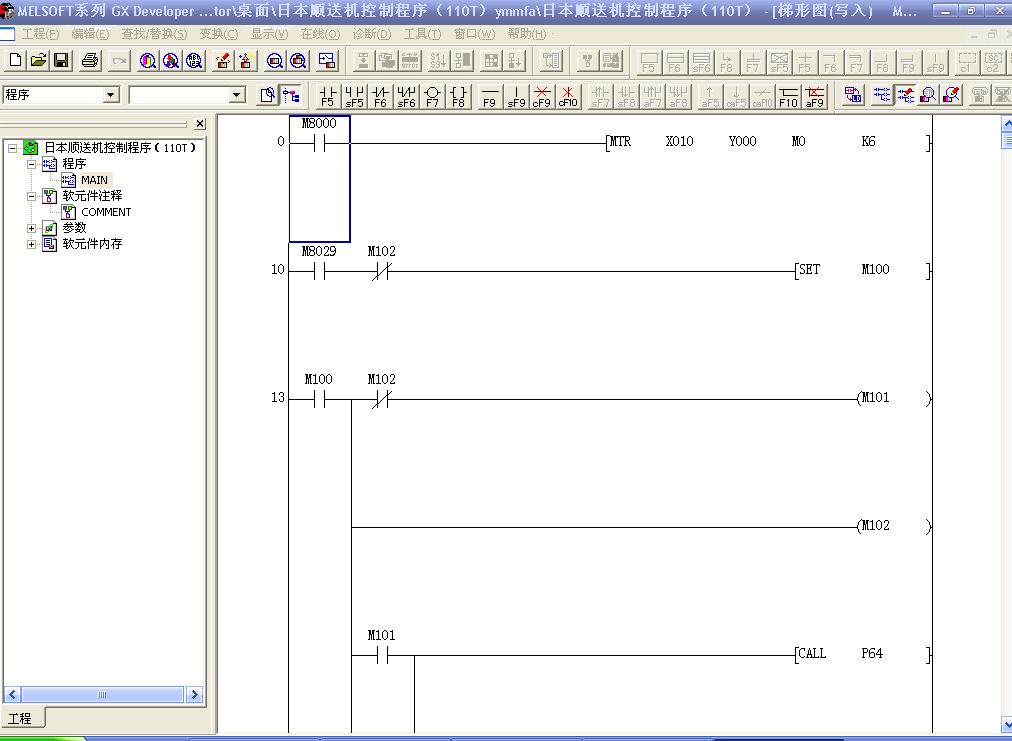This screenshot has height=741, width=1012.
Task: Click the delete vertical line cF10 icon
Action: 567,96
